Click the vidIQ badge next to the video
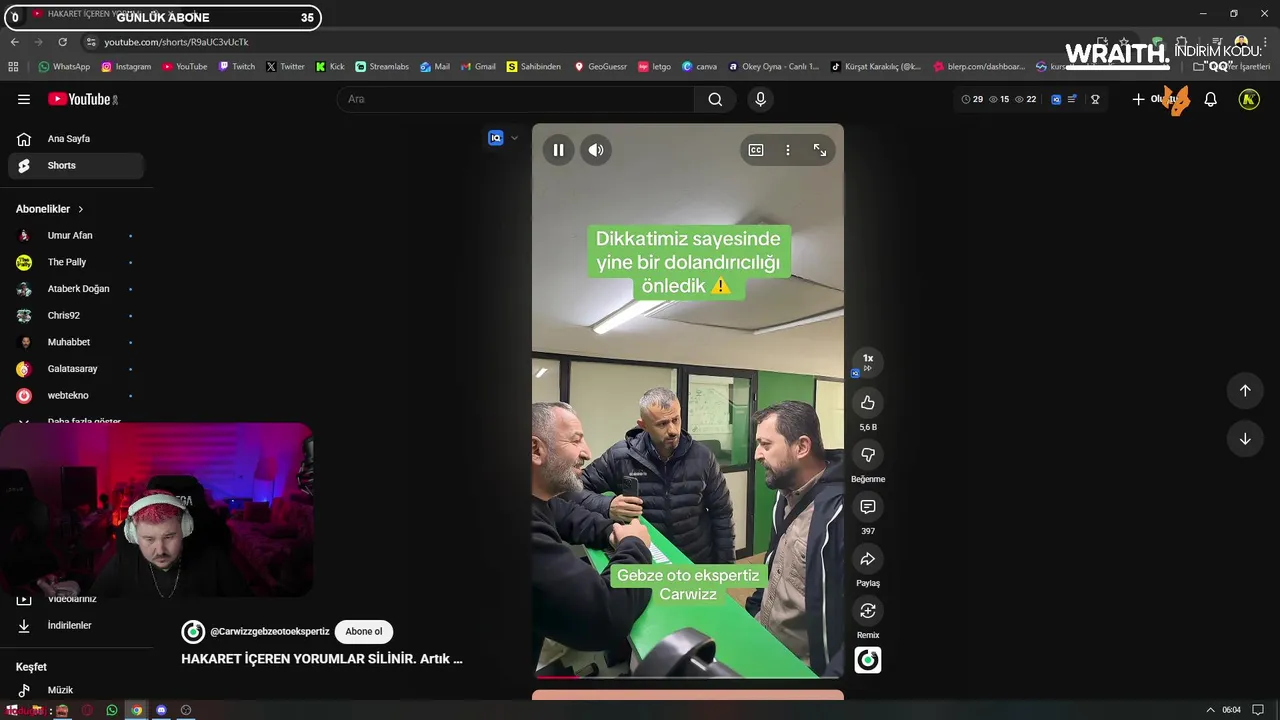The image size is (1280, 720). point(495,138)
